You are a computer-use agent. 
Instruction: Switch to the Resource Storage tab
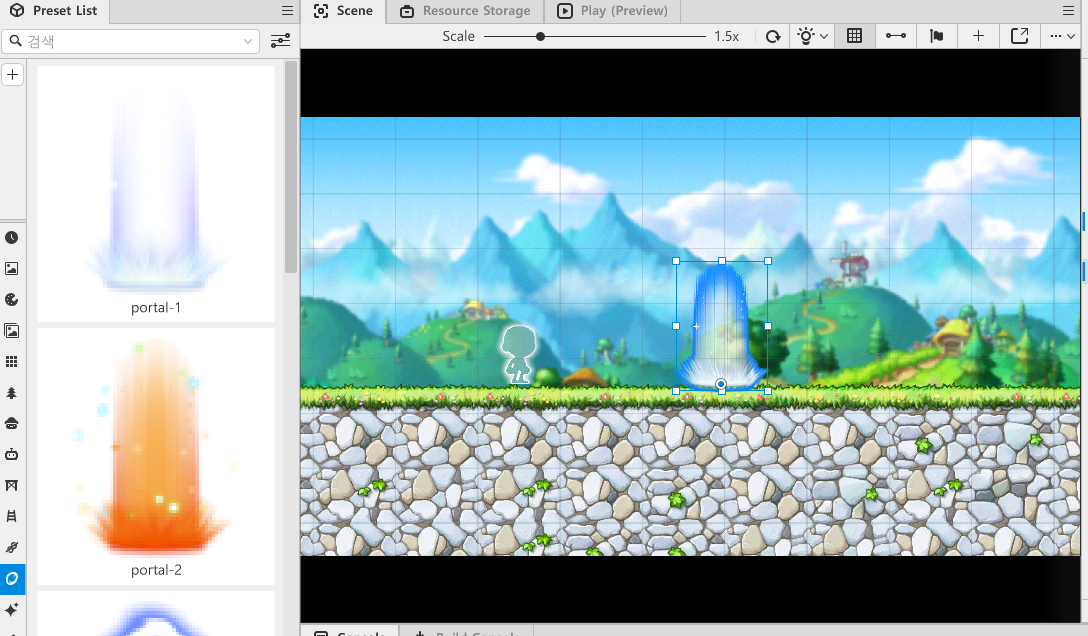pyautogui.click(x=466, y=11)
